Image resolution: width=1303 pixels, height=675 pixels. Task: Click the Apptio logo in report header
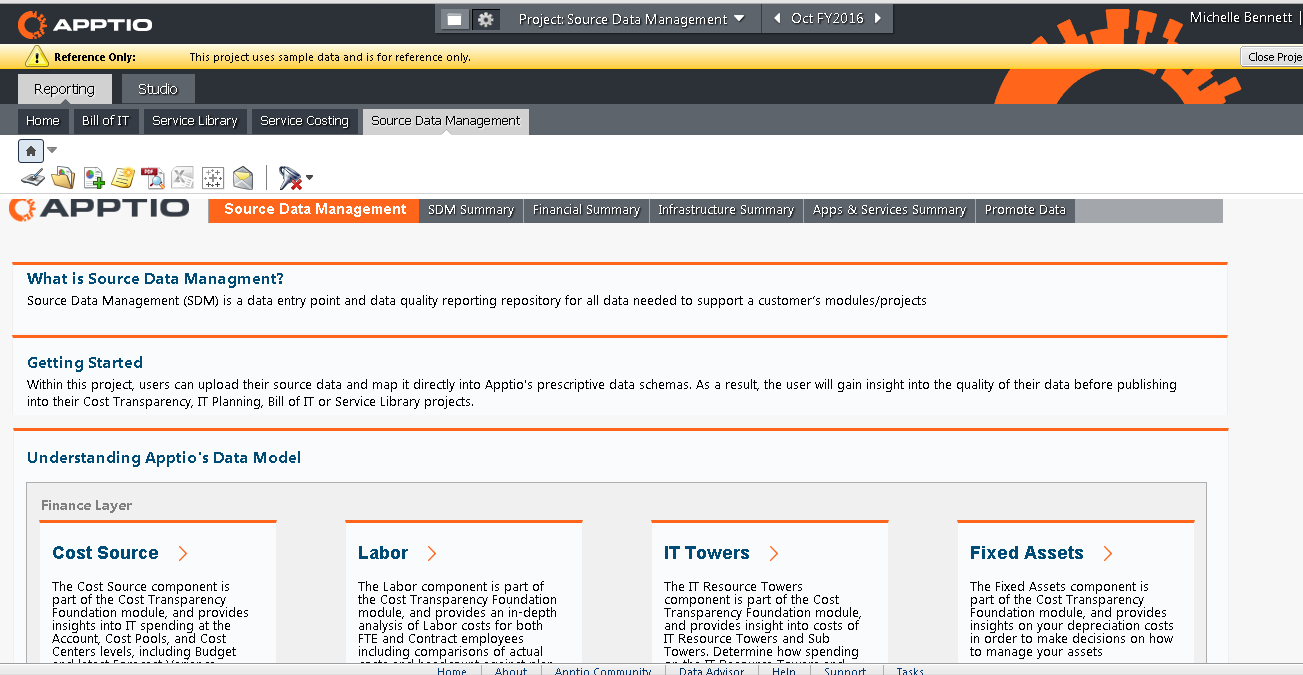coord(99,208)
